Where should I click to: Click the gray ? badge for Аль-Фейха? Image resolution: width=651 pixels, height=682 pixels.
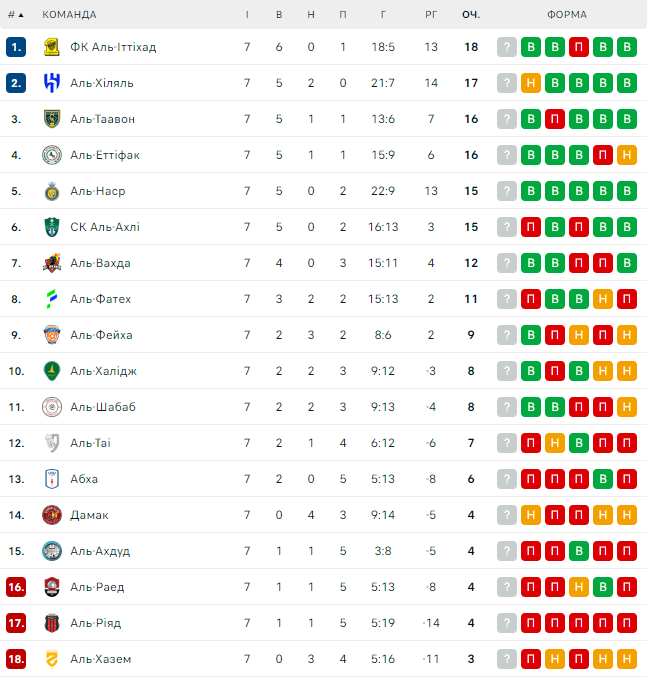[x=507, y=335]
